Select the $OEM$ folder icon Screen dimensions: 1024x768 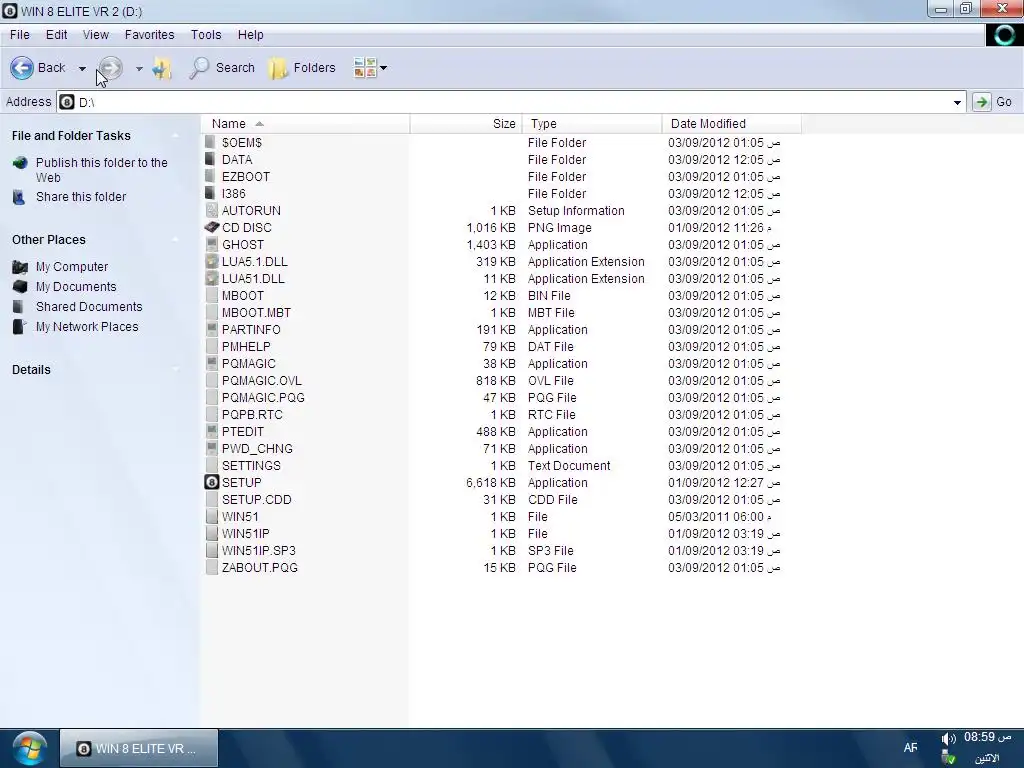point(210,142)
